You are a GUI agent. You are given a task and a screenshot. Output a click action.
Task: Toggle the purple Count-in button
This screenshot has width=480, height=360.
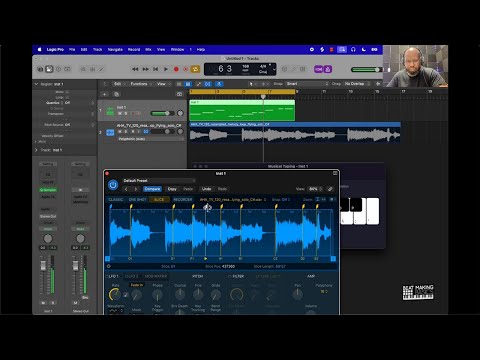pos(318,69)
